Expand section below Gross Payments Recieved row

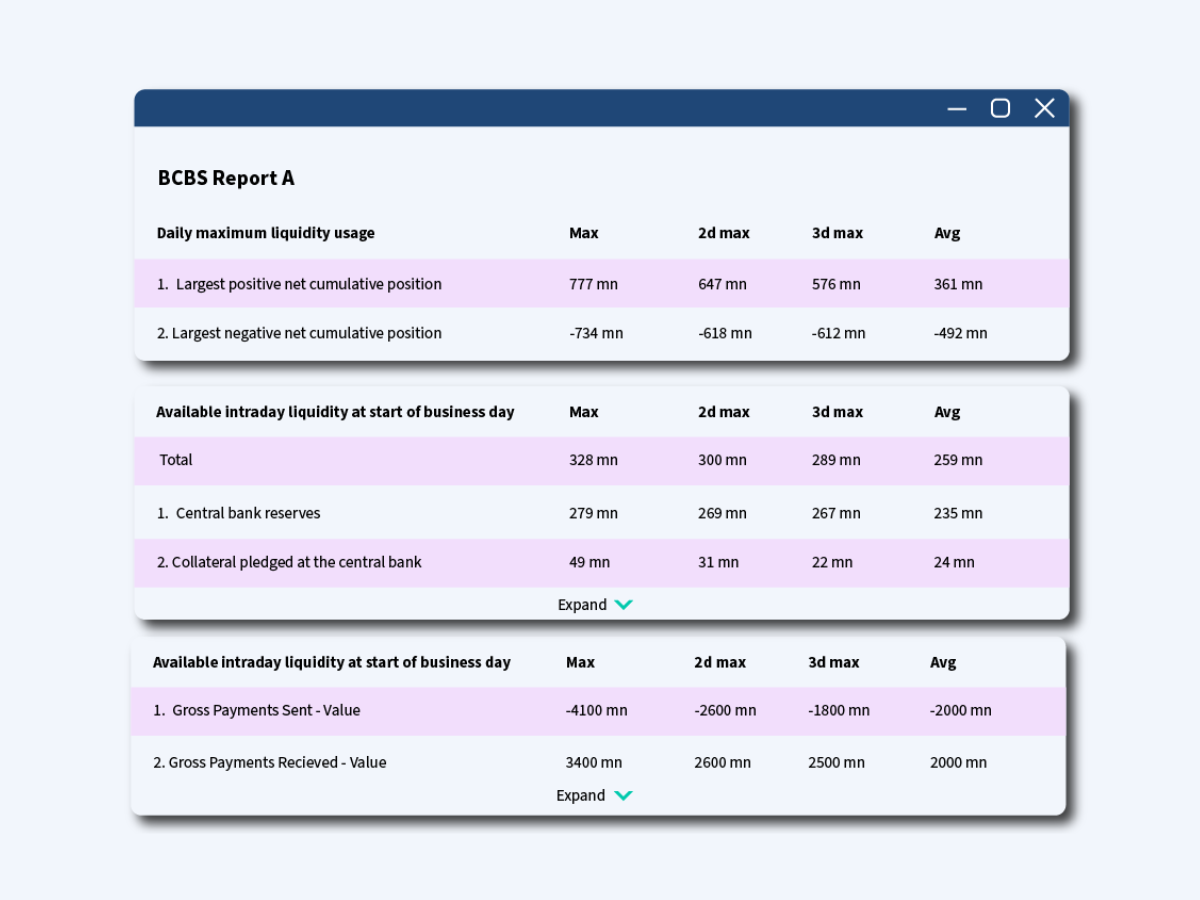click(x=594, y=796)
